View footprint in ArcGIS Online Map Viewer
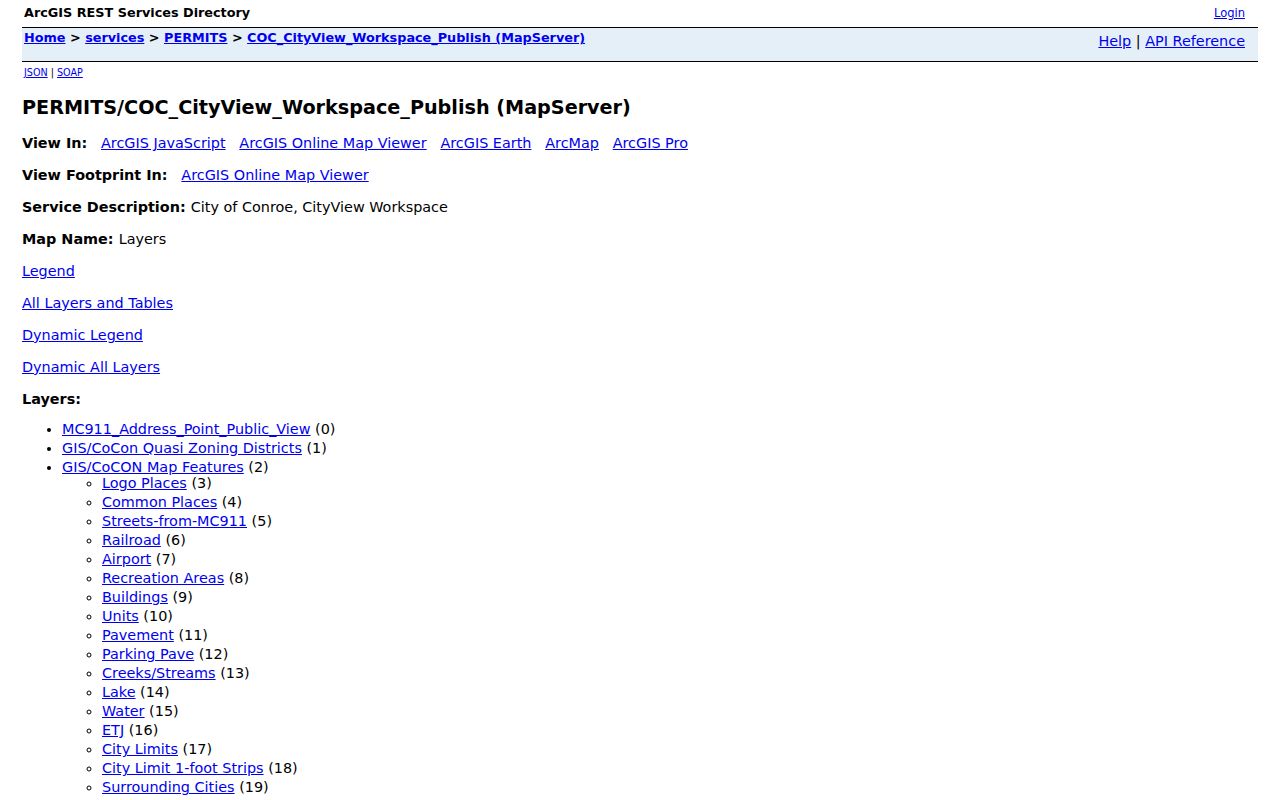Screen dimensions: 1280x800 [x=275, y=175]
